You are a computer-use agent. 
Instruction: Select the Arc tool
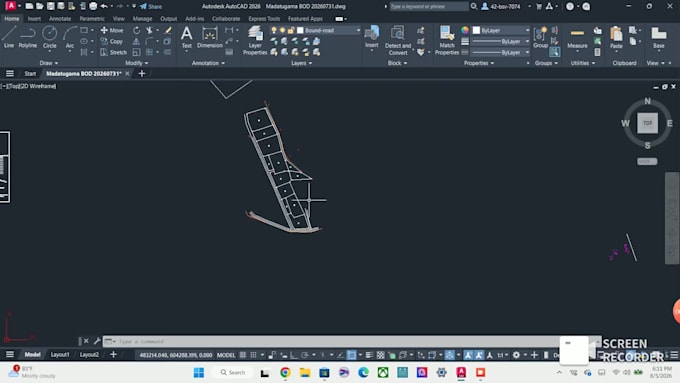pyautogui.click(x=70, y=37)
